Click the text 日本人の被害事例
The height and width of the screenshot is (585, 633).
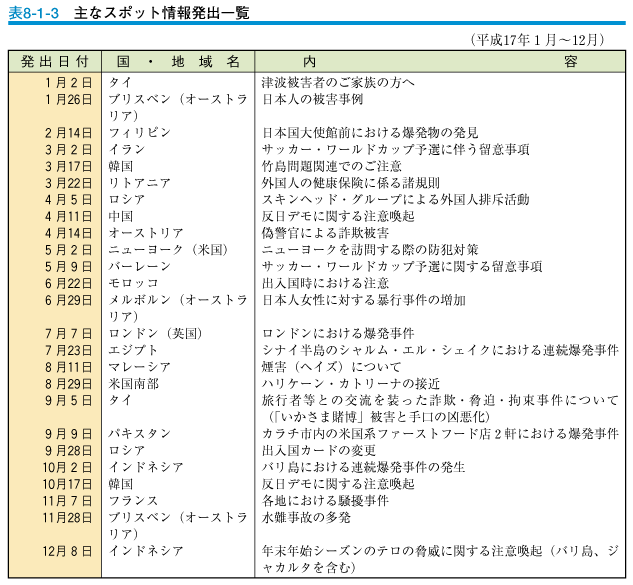pyautogui.click(x=312, y=99)
